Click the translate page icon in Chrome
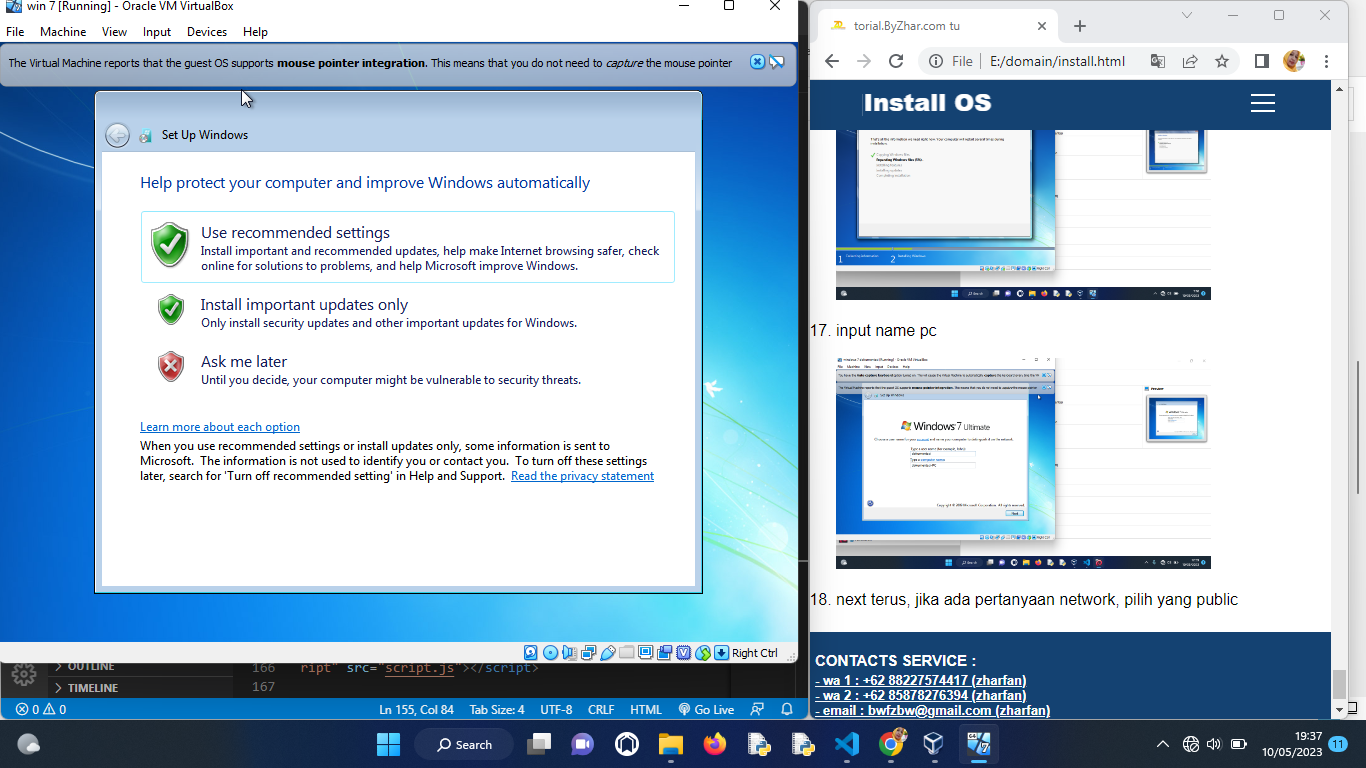Image resolution: width=1366 pixels, height=768 pixels. point(1157,61)
